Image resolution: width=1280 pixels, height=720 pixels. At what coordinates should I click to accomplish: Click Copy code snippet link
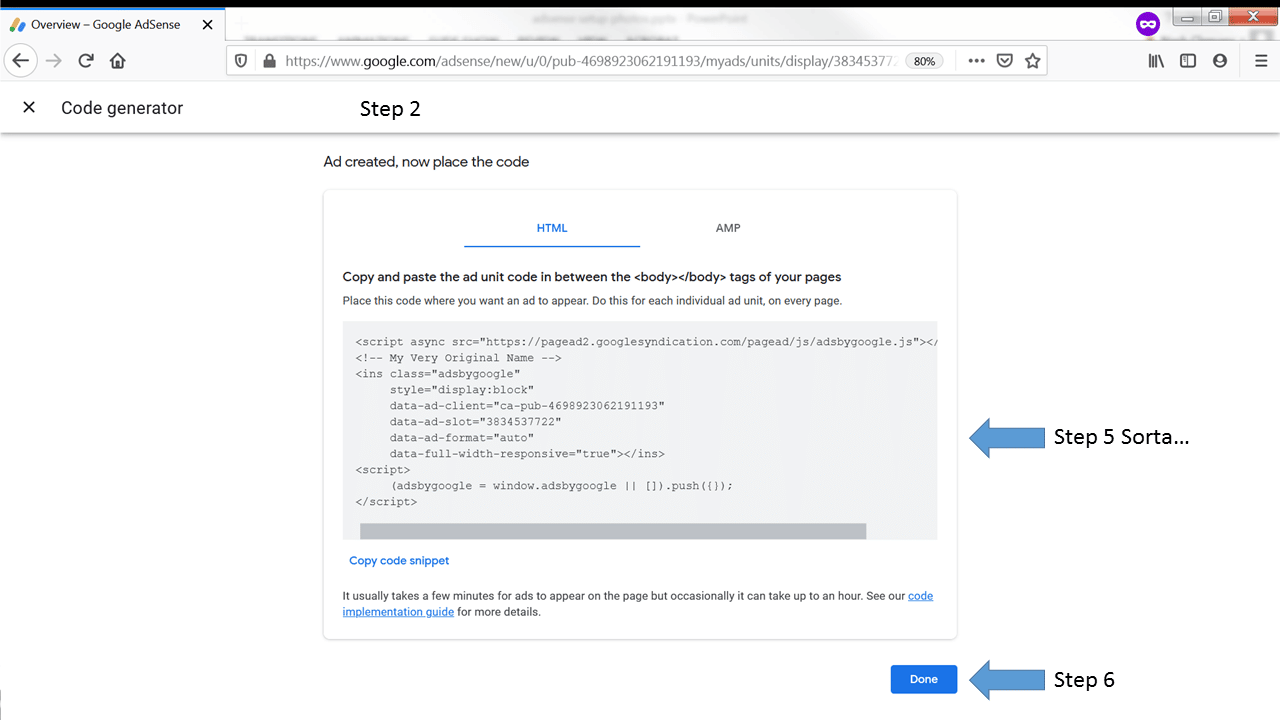click(x=399, y=561)
